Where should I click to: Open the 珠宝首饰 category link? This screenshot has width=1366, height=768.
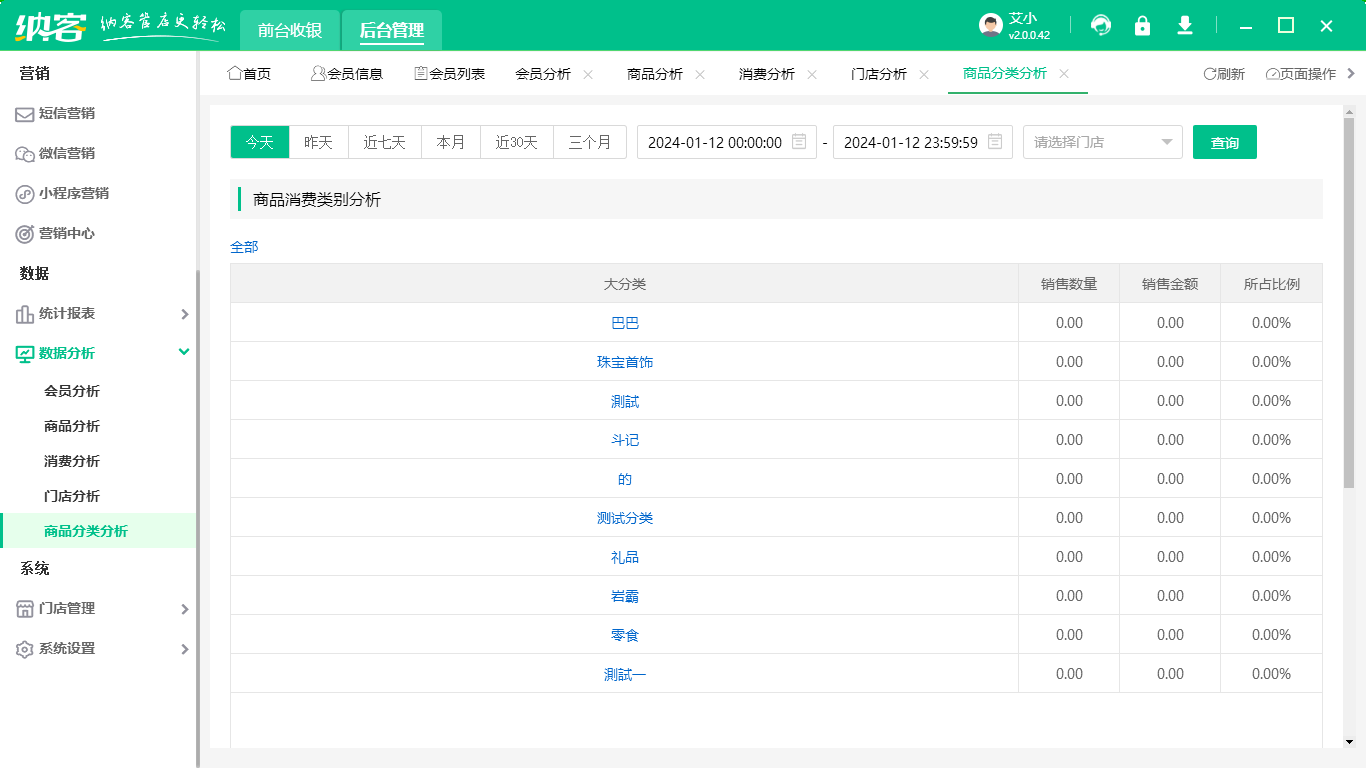[x=625, y=362]
